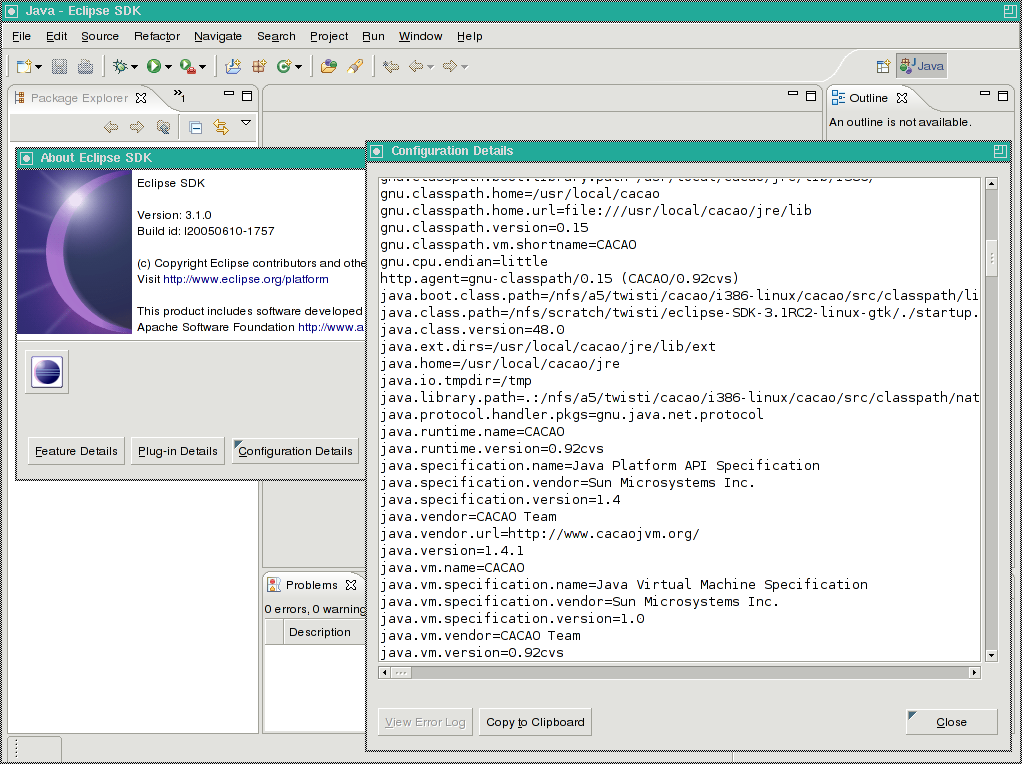The image size is (1022, 764).
Task: Toggle the Java perspective button
Action: pos(922,66)
